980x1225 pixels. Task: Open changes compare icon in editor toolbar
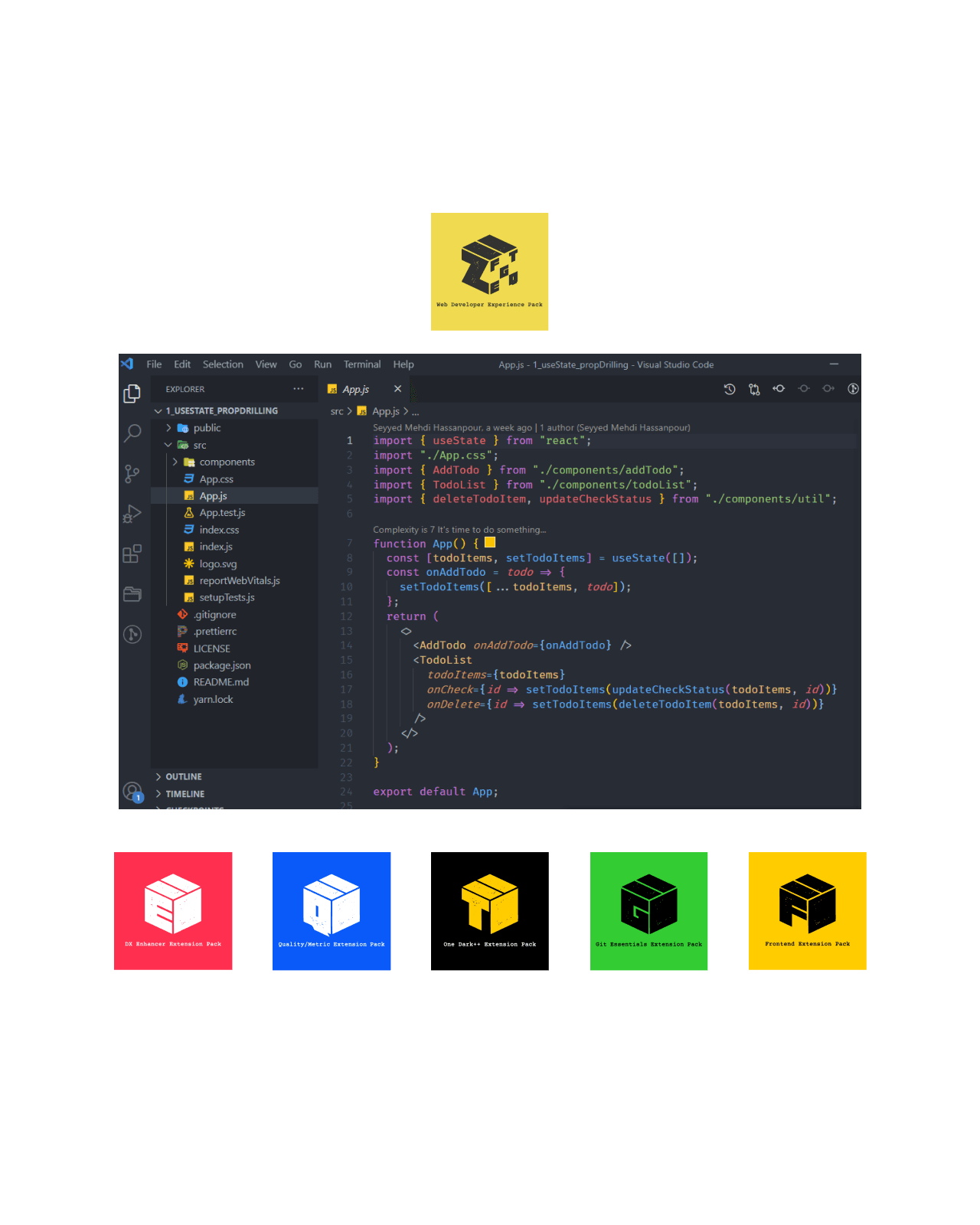point(754,389)
